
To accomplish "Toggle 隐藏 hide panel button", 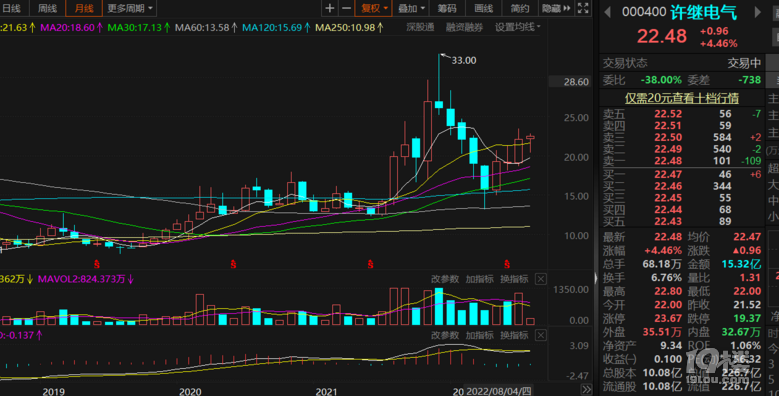I will click(555, 8).
